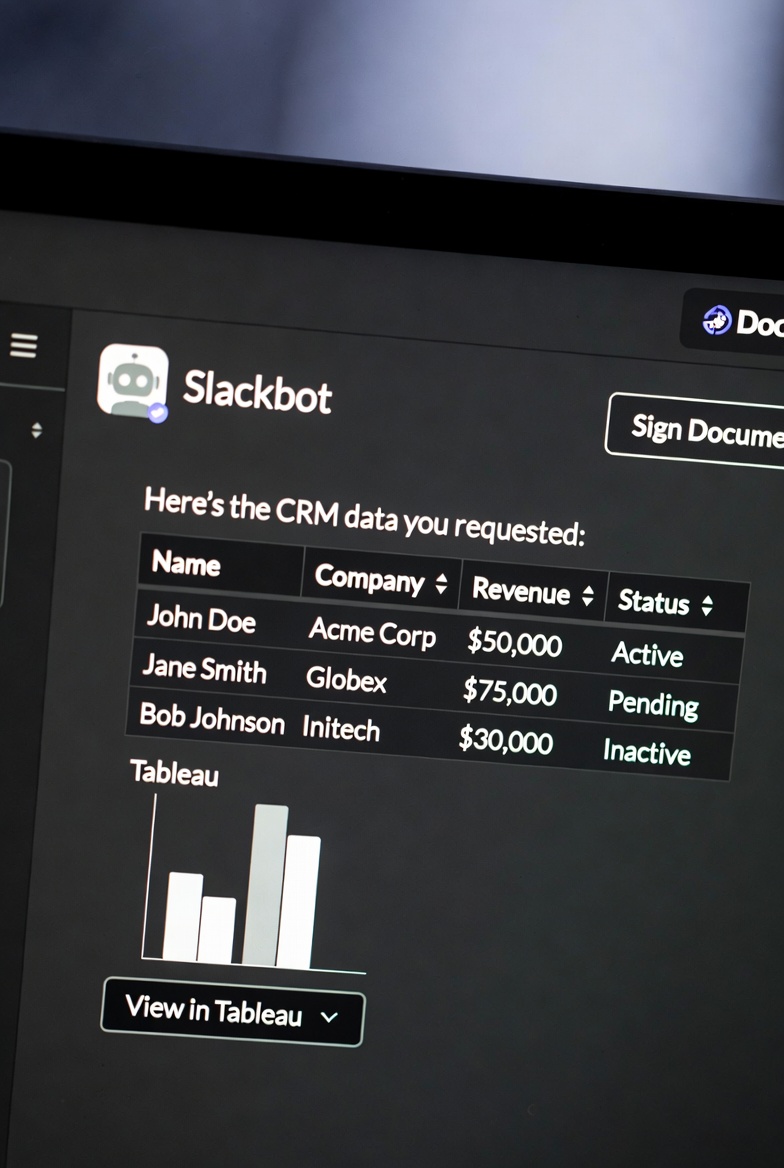Image resolution: width=784 pixels, height=1168 pixels.
Task: Click the Pending status cell
Action: tap(653, 704)
